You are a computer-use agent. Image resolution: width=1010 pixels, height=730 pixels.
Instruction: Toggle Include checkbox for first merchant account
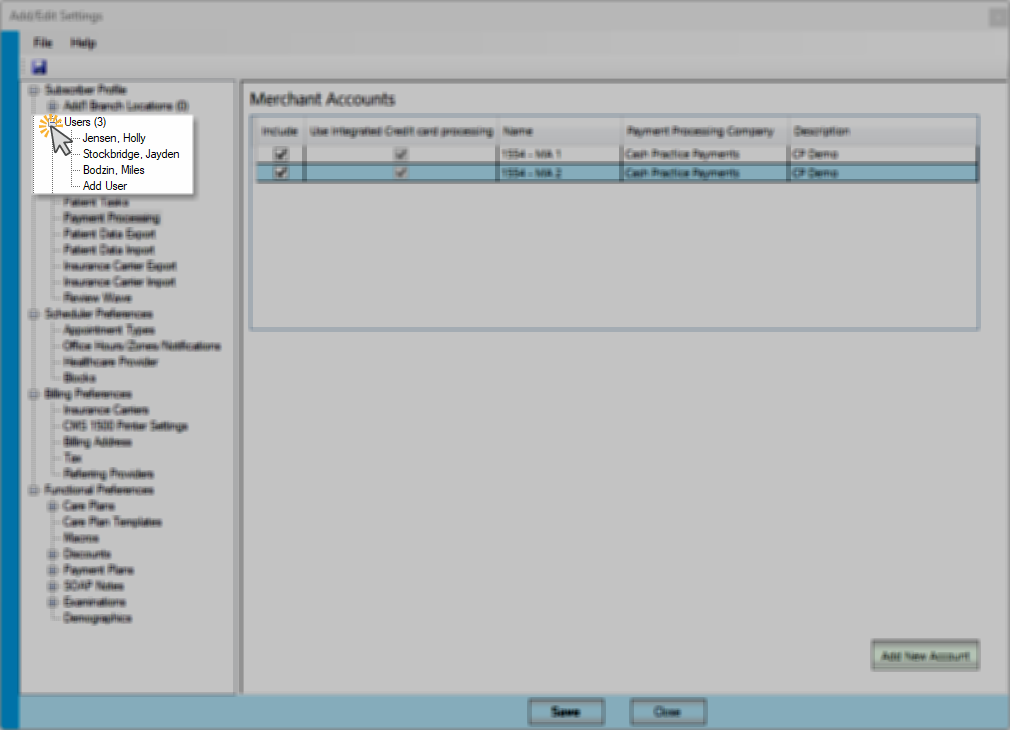point(281,154)
